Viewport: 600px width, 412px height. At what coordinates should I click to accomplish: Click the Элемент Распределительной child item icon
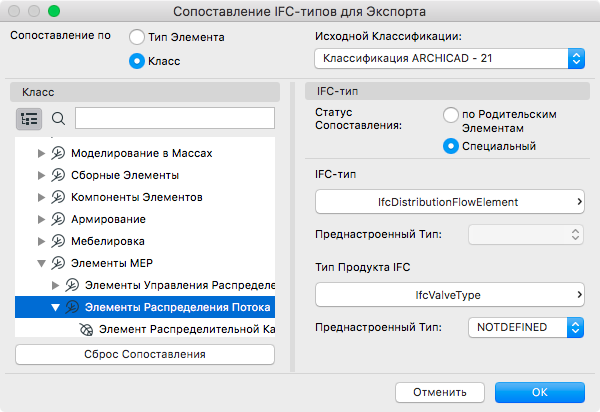[x=86, y=329]
